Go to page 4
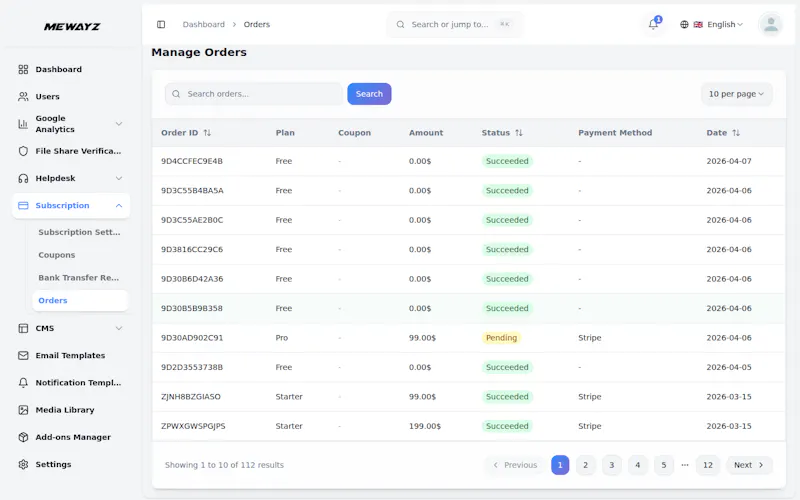 pos(638,465)
